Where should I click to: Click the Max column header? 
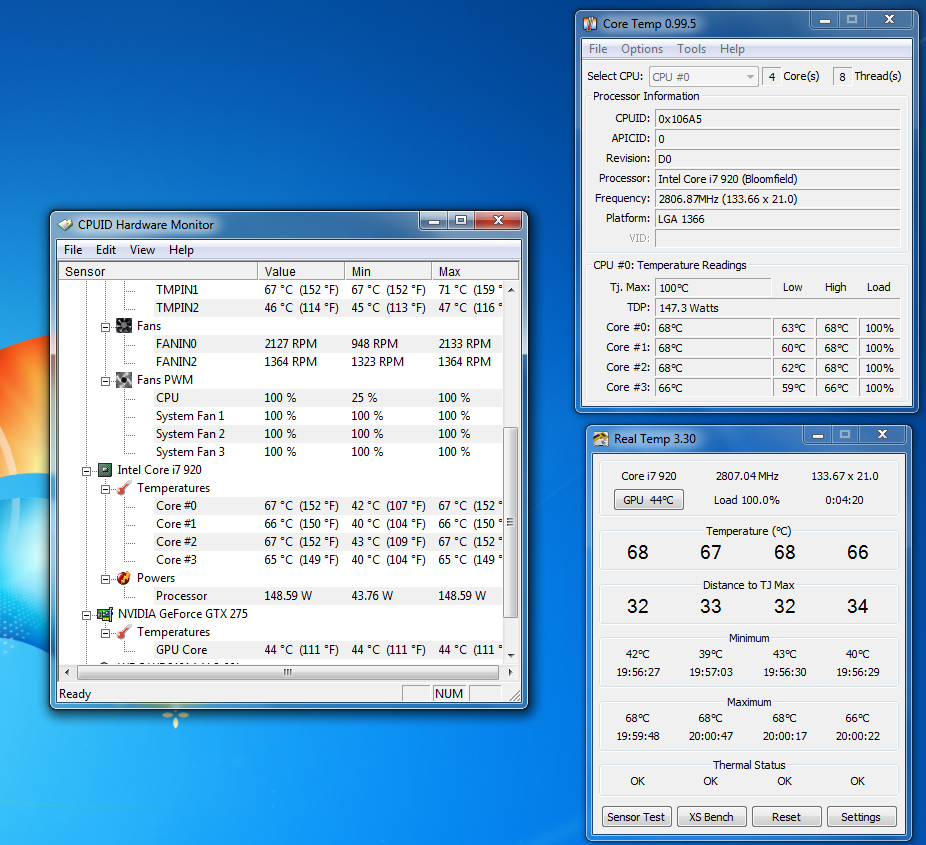[x=475, y=271]
